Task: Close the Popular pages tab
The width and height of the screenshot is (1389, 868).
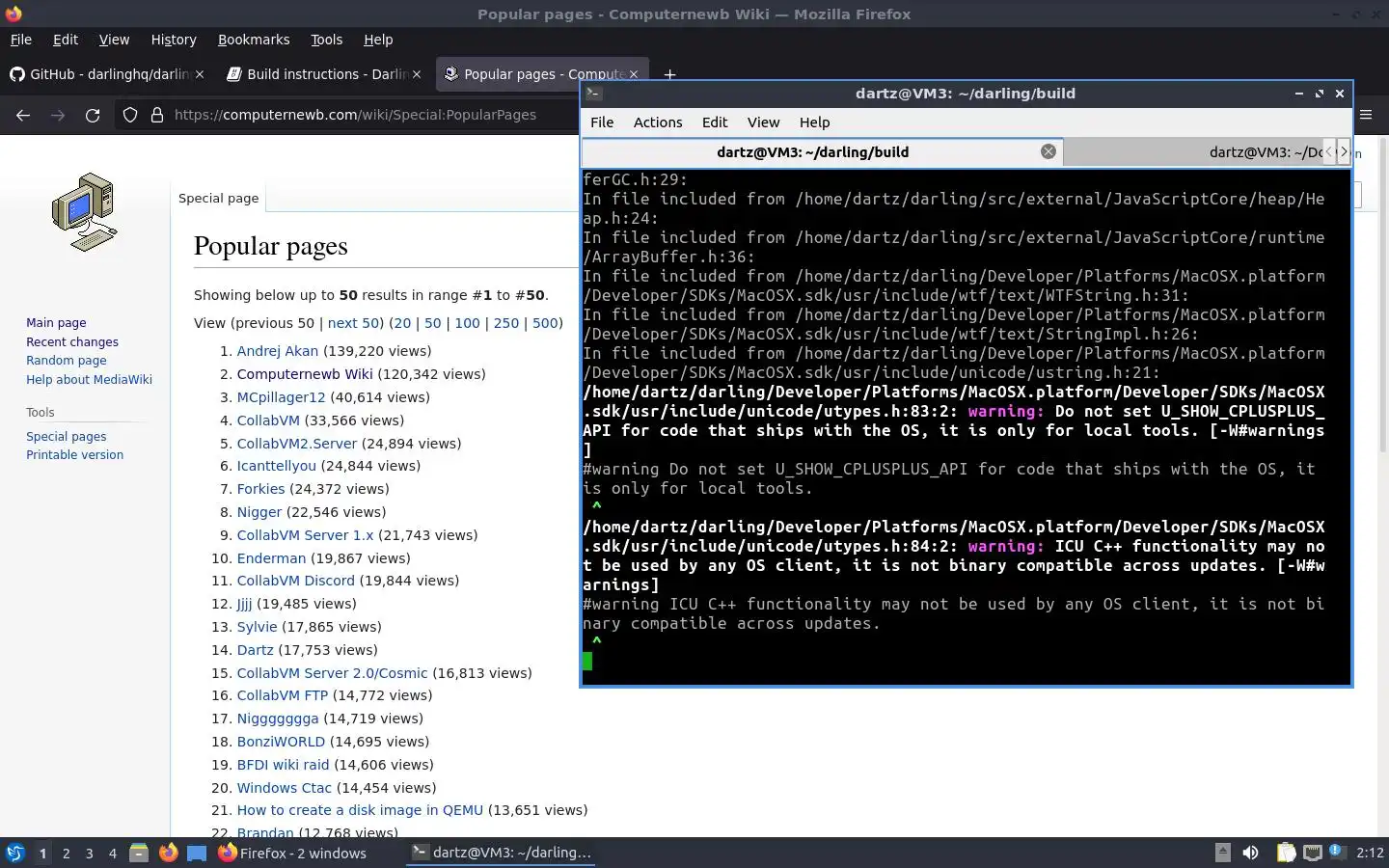Action: click(634, 74)
